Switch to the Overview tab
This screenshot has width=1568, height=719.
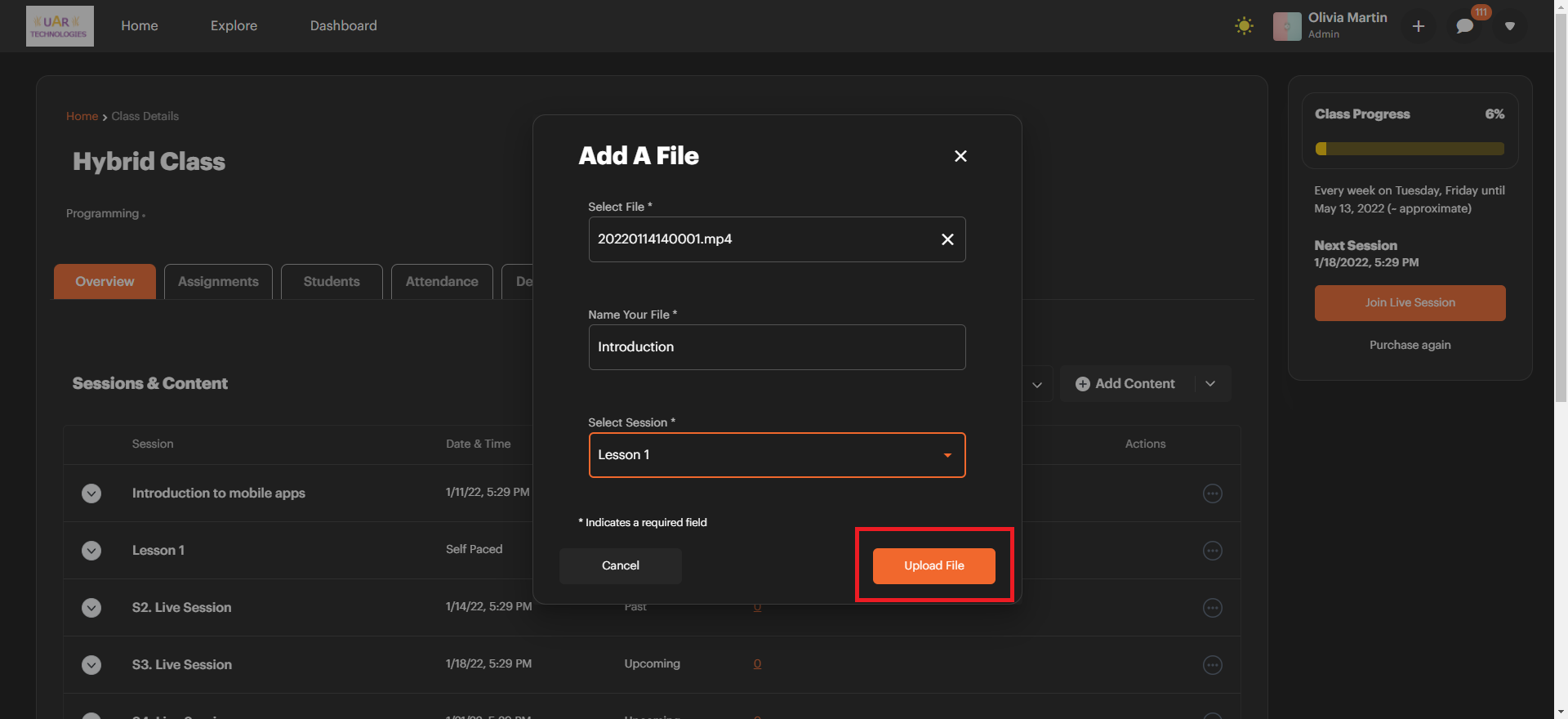pos(105,282)
